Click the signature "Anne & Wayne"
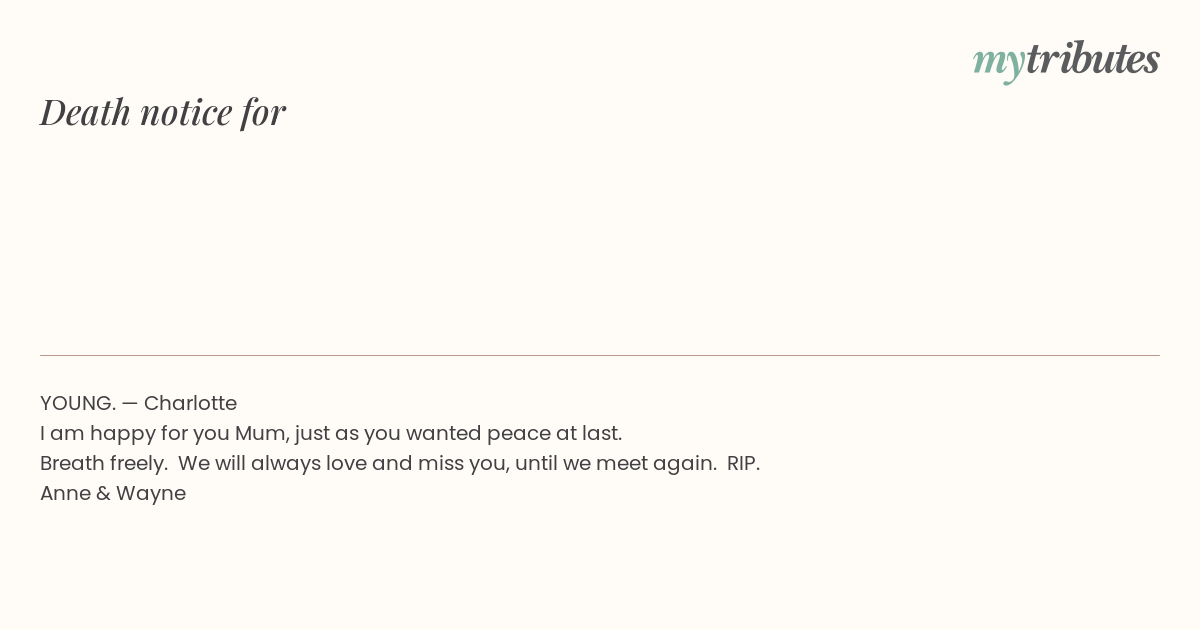The height and width of the screenshot is (630, 1200). point(113,493)
